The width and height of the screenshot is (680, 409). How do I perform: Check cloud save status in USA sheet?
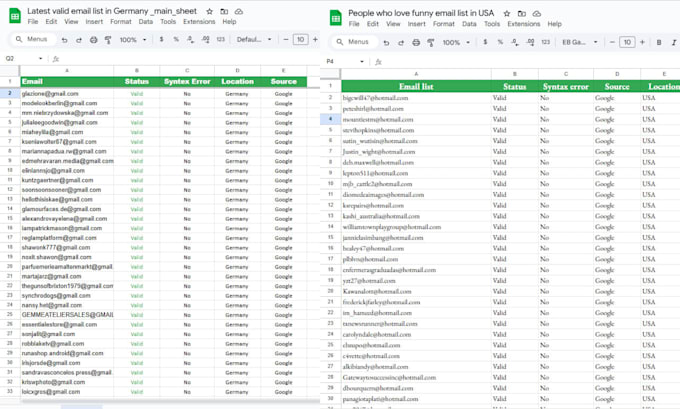point(537,13)
